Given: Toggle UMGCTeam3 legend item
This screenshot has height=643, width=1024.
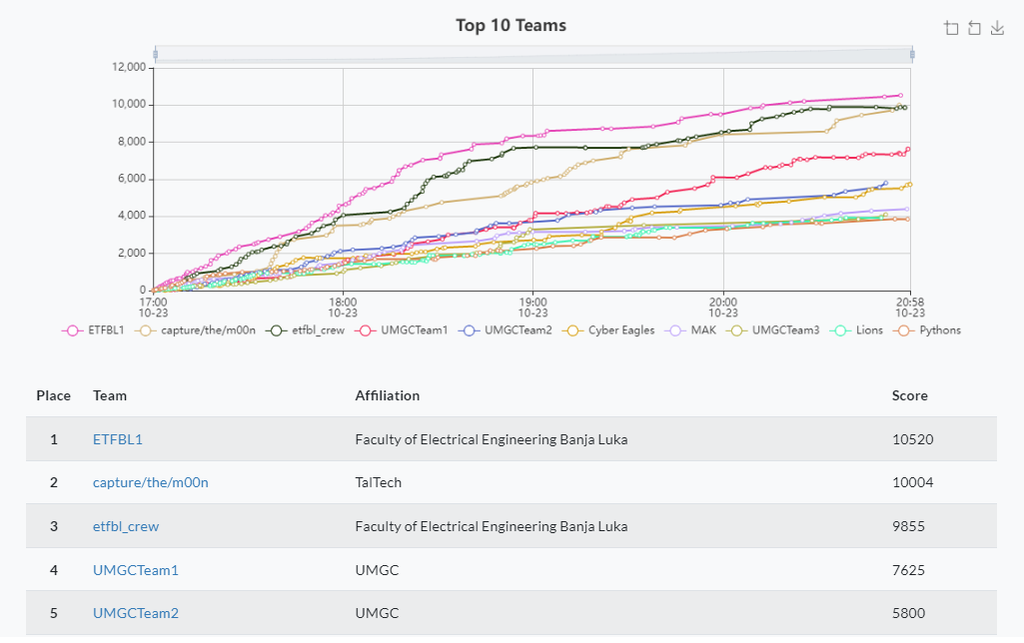Looking at the screenshot, I should point(774,330).
